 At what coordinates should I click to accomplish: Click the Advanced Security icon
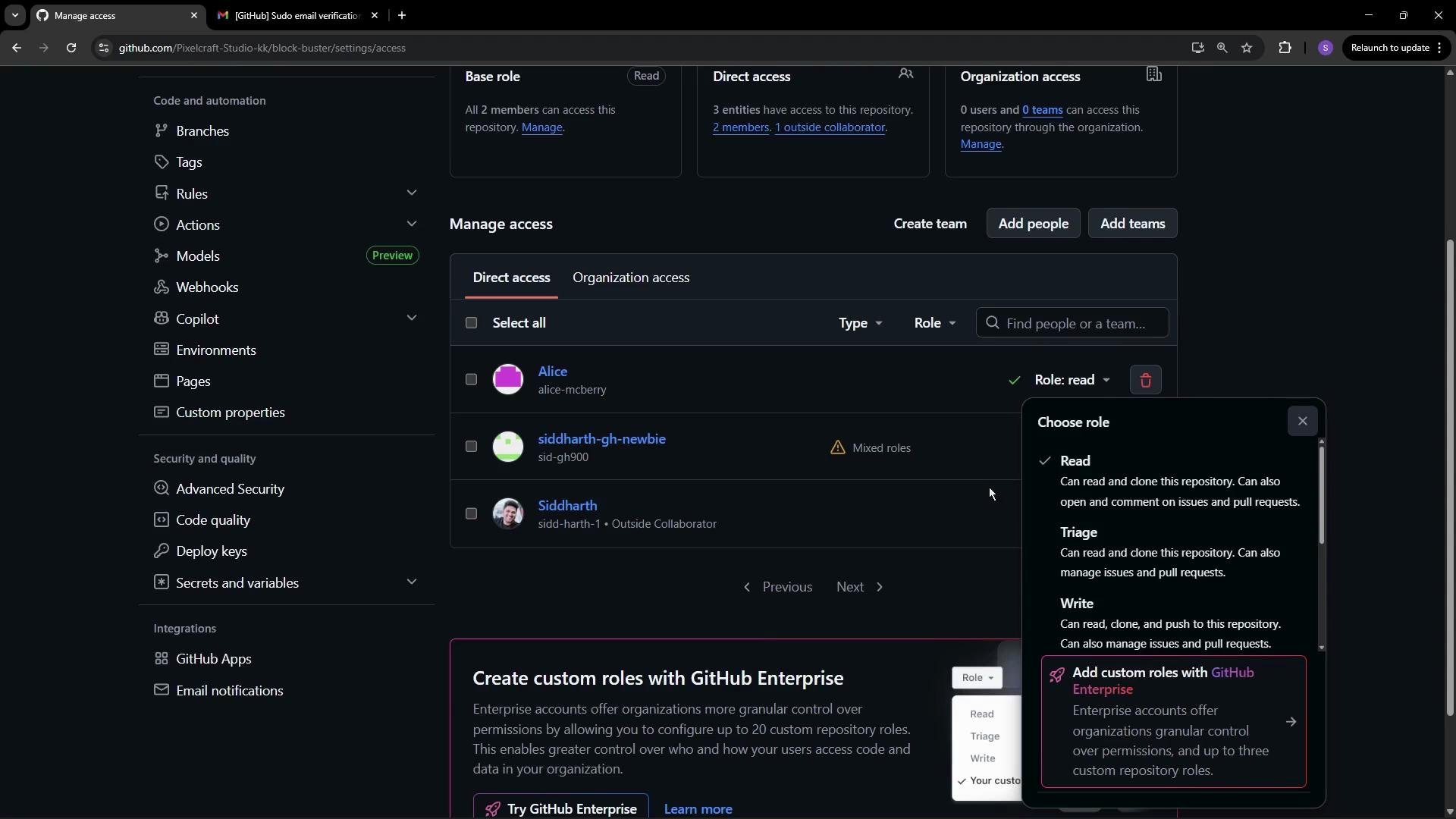point(161,488)
